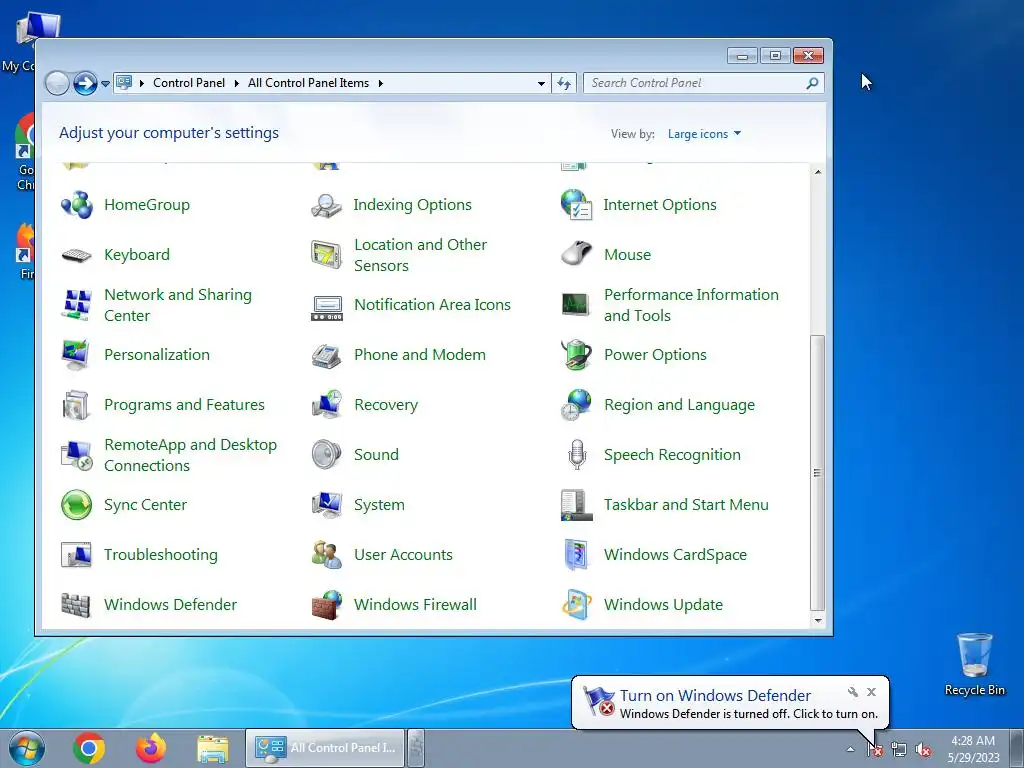Click All Control Panel Items breadcrumb
Screen dimensions: 1024x768
point(308,83)
